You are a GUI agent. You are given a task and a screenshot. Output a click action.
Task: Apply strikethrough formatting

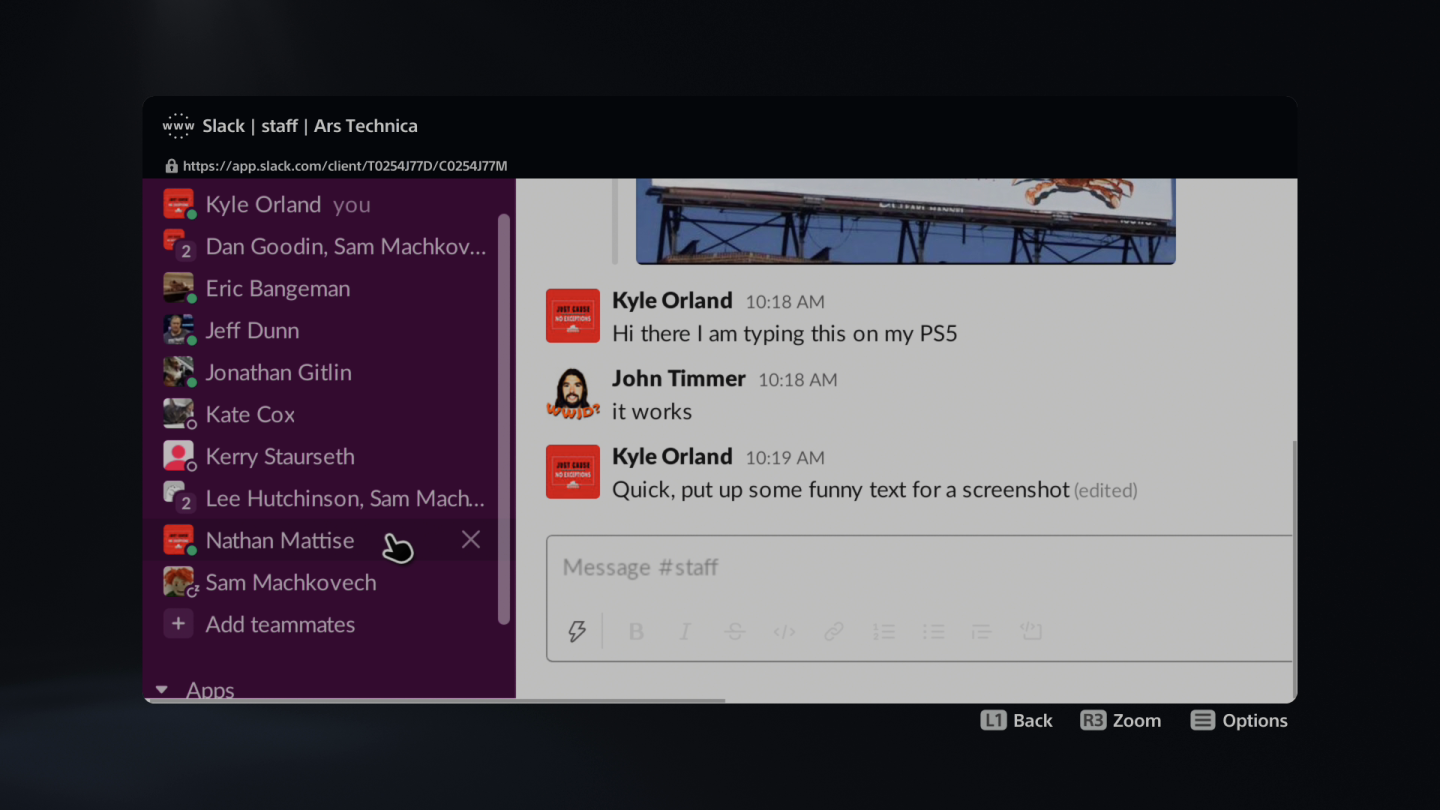(x=734, y=631)
